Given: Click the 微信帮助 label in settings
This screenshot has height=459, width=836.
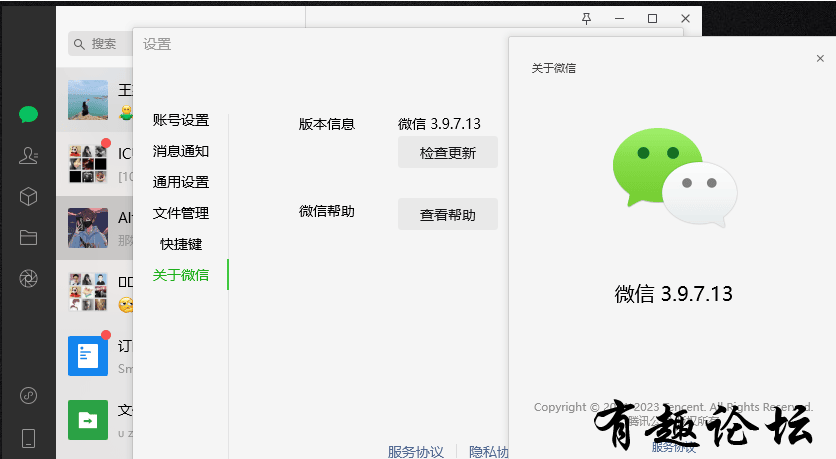Looking at the screenshot, I should 327,211.
